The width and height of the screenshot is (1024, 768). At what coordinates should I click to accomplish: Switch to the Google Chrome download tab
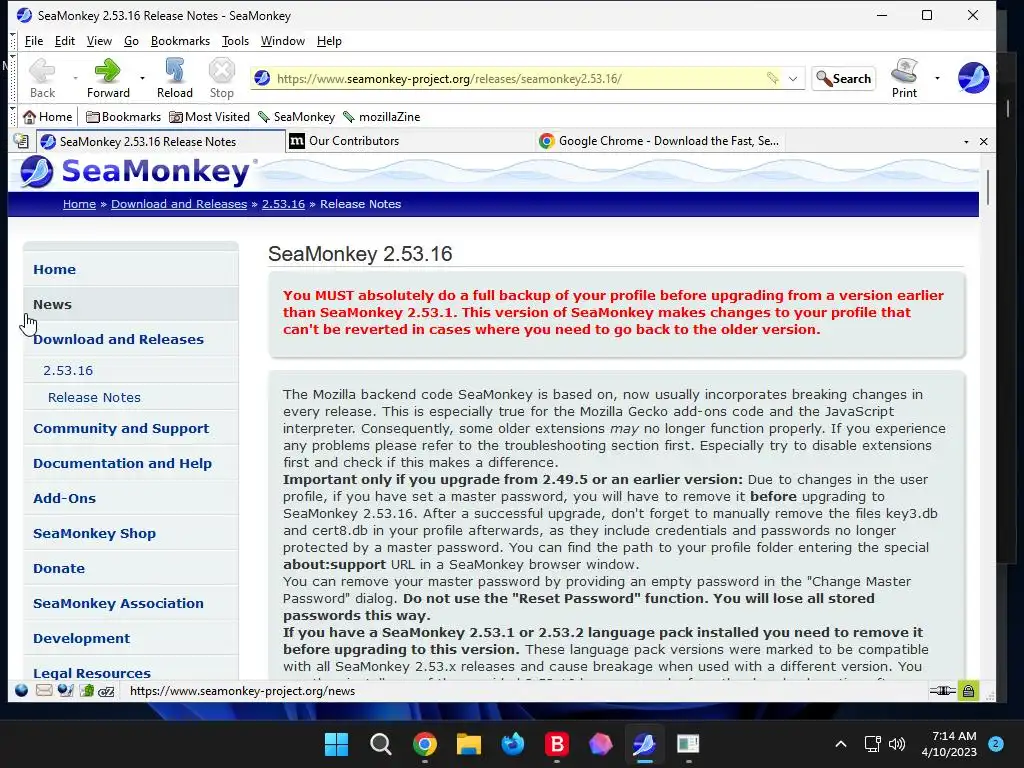pyautogui.click(x=660, y=141)
